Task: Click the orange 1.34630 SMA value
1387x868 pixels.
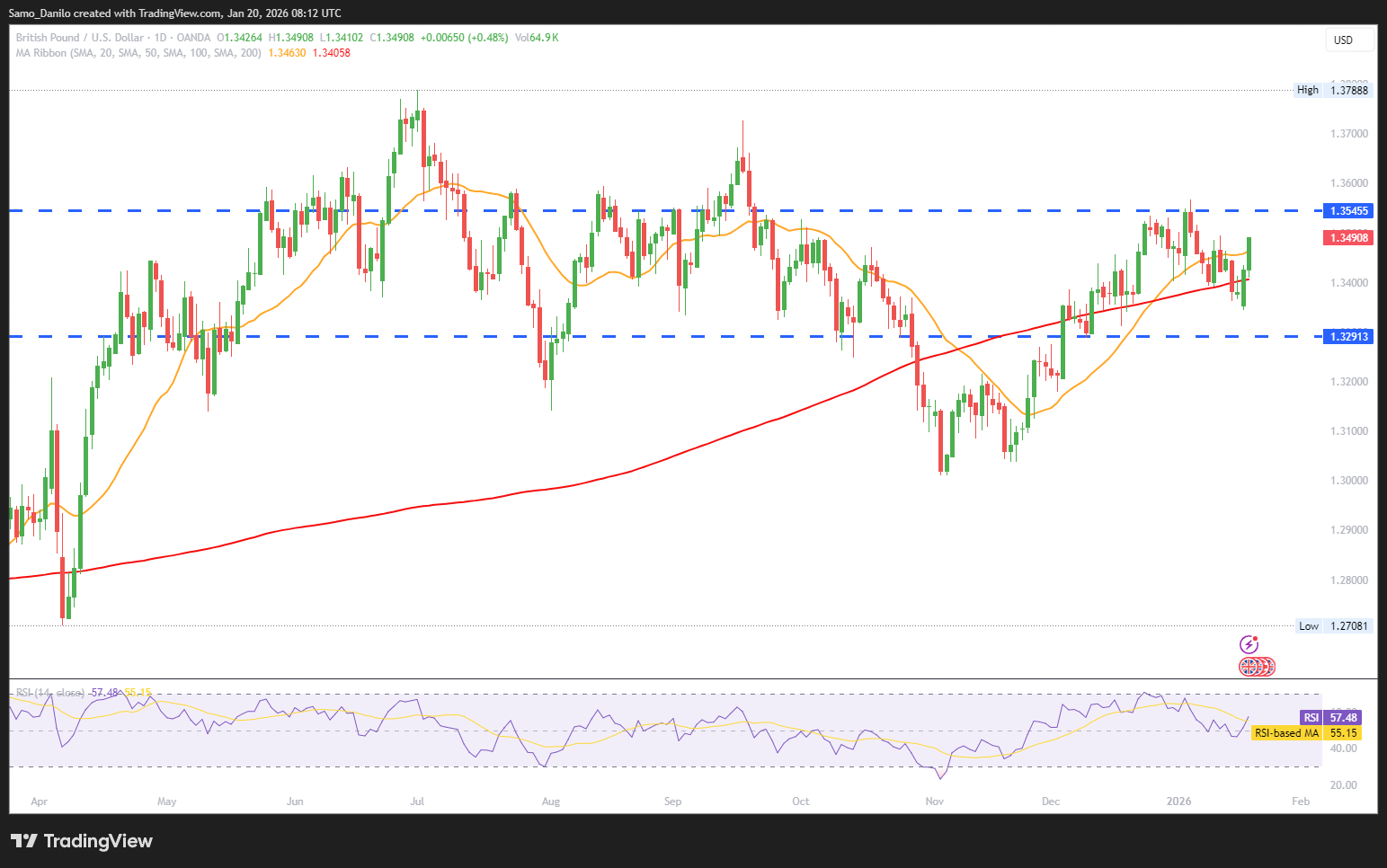Action: coord(287,53)
